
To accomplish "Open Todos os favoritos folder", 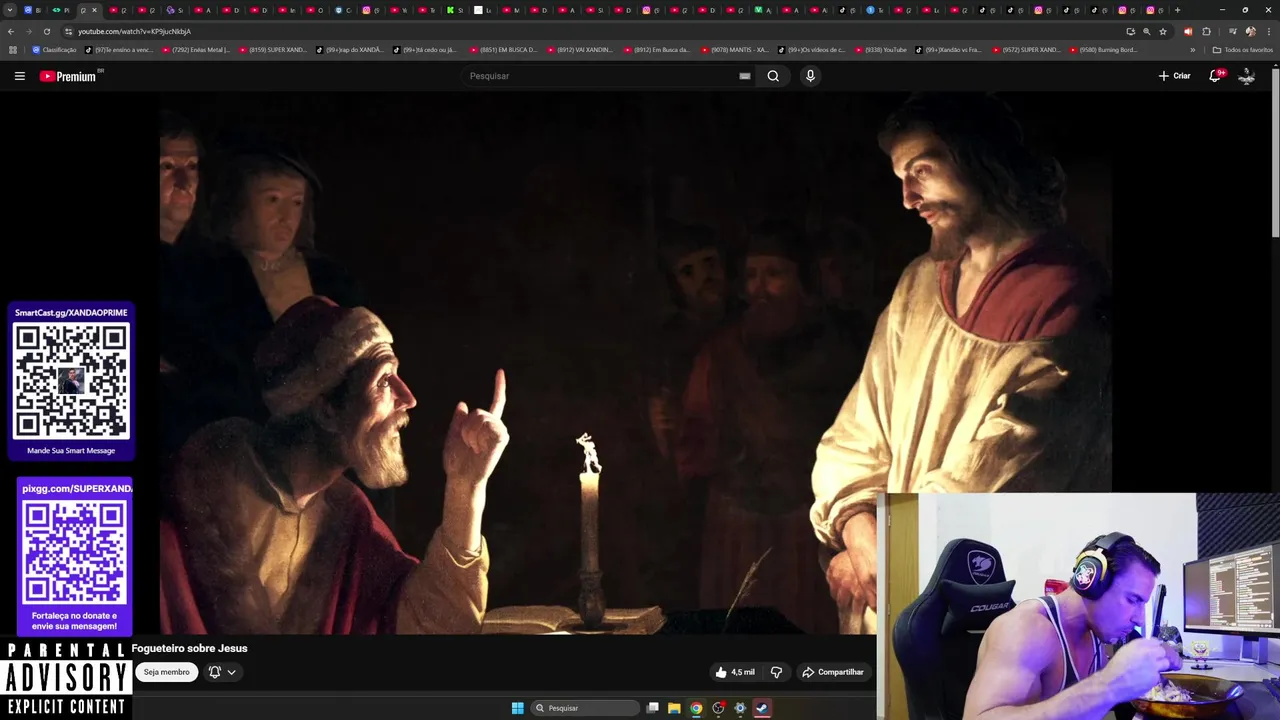I will pos(1243,50).
